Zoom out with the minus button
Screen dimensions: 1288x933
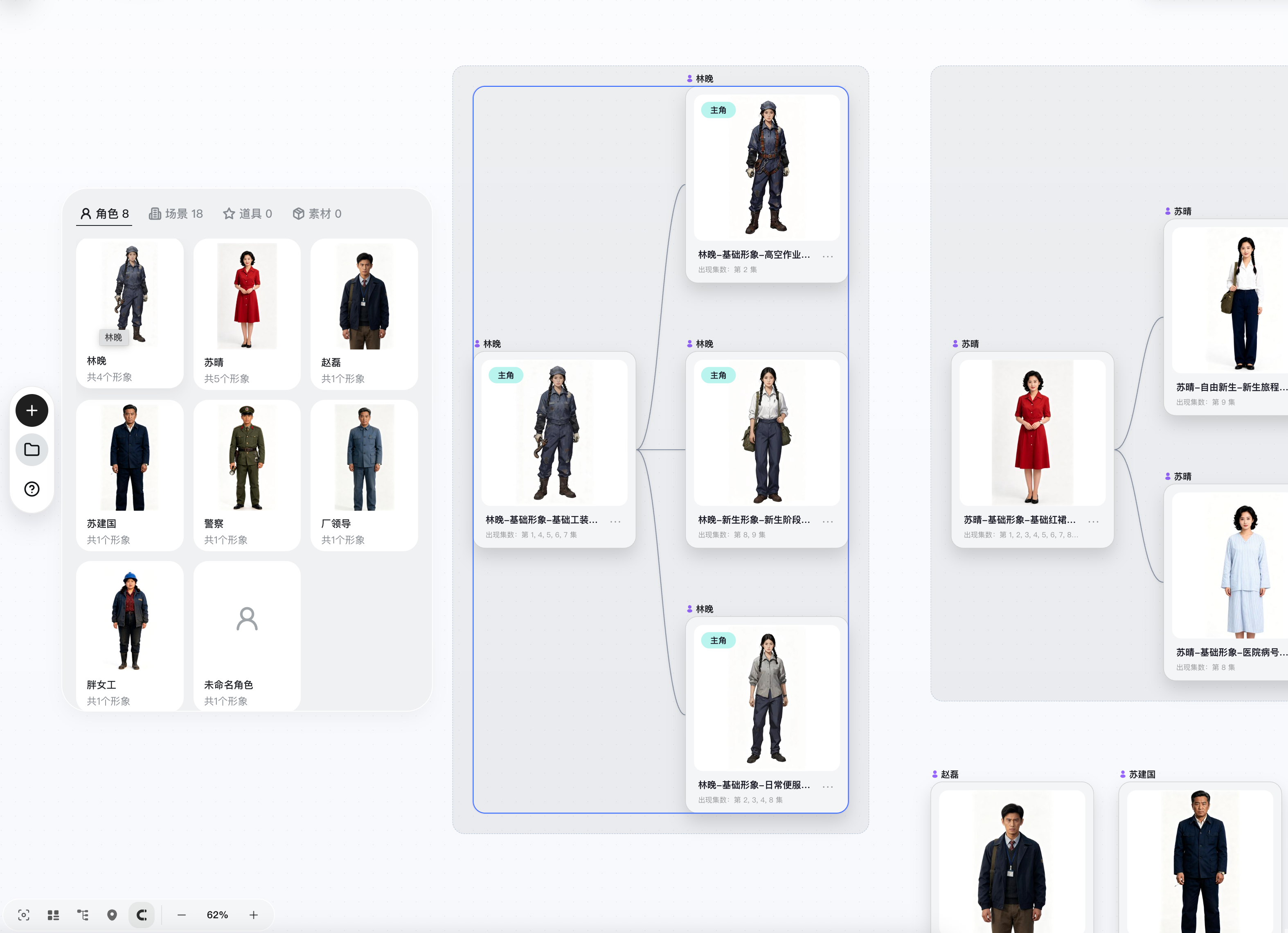pyautogui.click(x=182, y=915)
